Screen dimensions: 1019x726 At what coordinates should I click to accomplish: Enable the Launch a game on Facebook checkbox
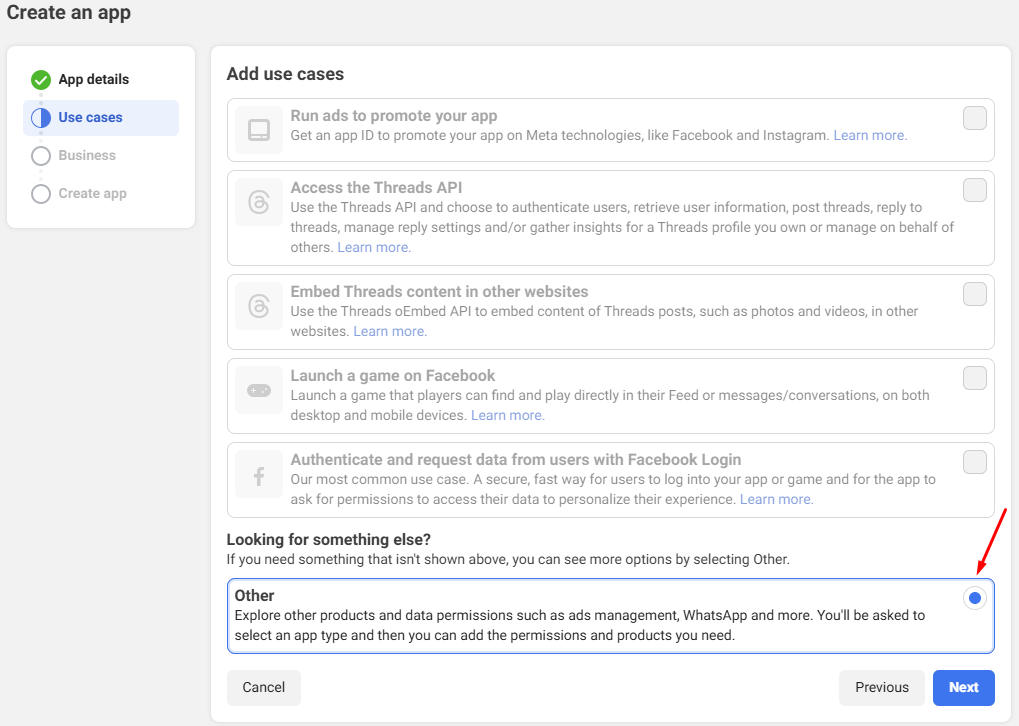(974, 378)
